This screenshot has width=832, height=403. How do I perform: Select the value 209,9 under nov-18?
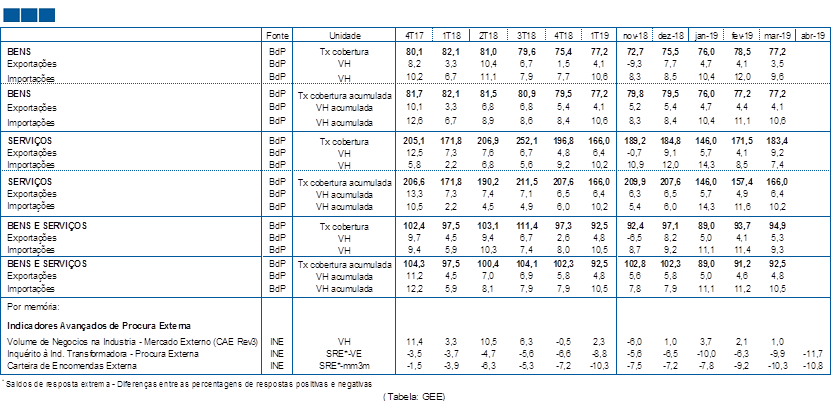(x=634, y=182)
